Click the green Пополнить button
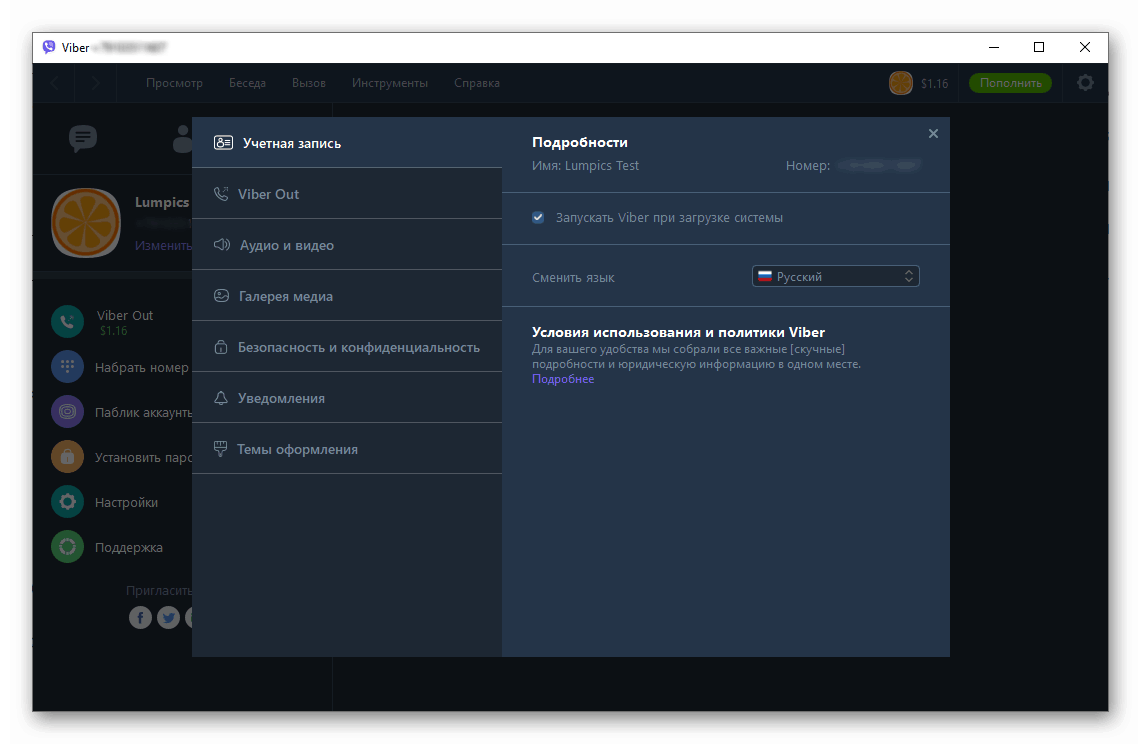The width and height of the screenshot is (1141, 744). 1010,83
